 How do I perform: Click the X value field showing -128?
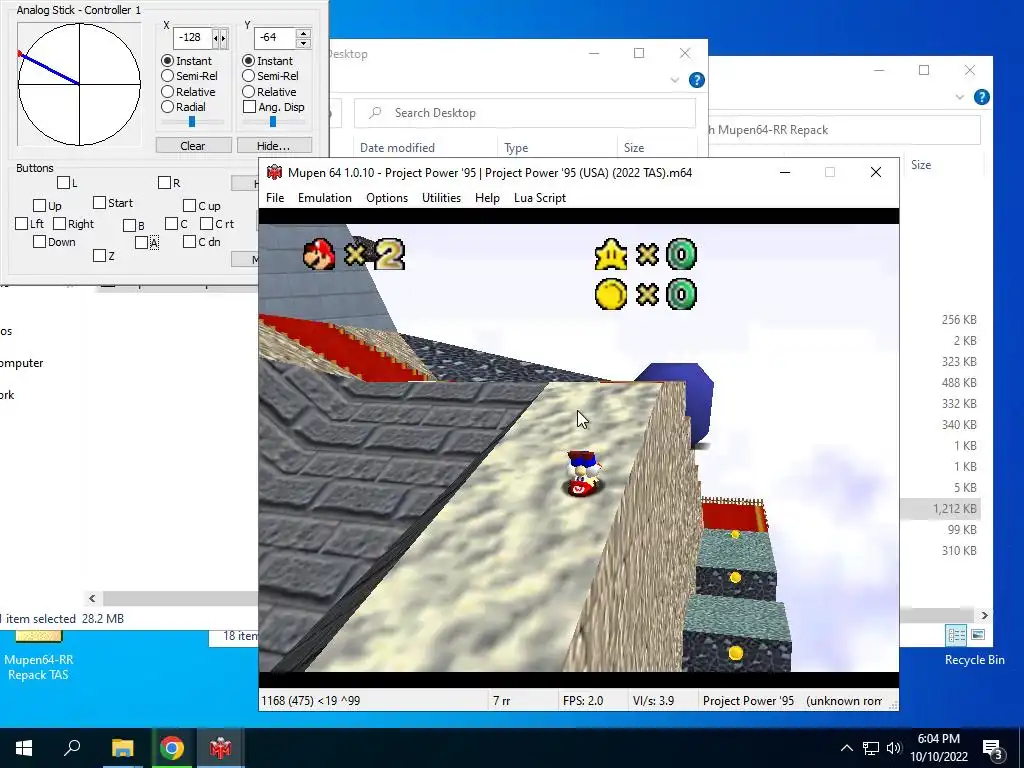(193, 38)
